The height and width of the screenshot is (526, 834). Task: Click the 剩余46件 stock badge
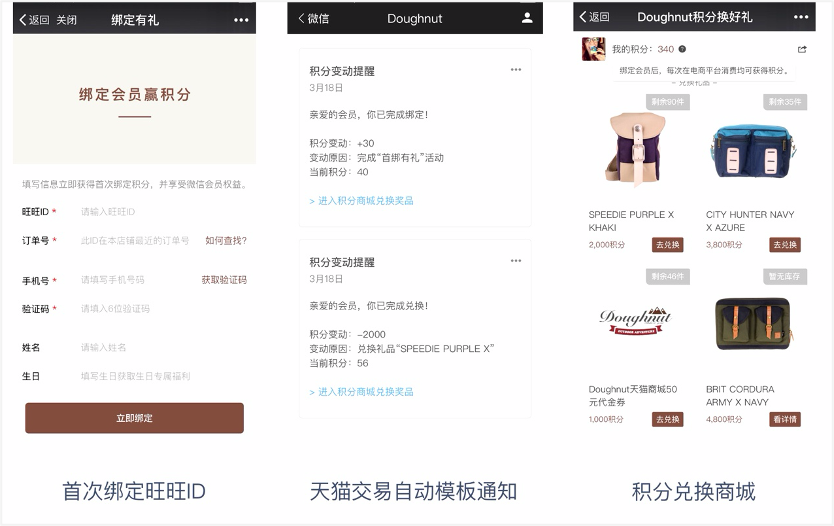coord(668,277)
